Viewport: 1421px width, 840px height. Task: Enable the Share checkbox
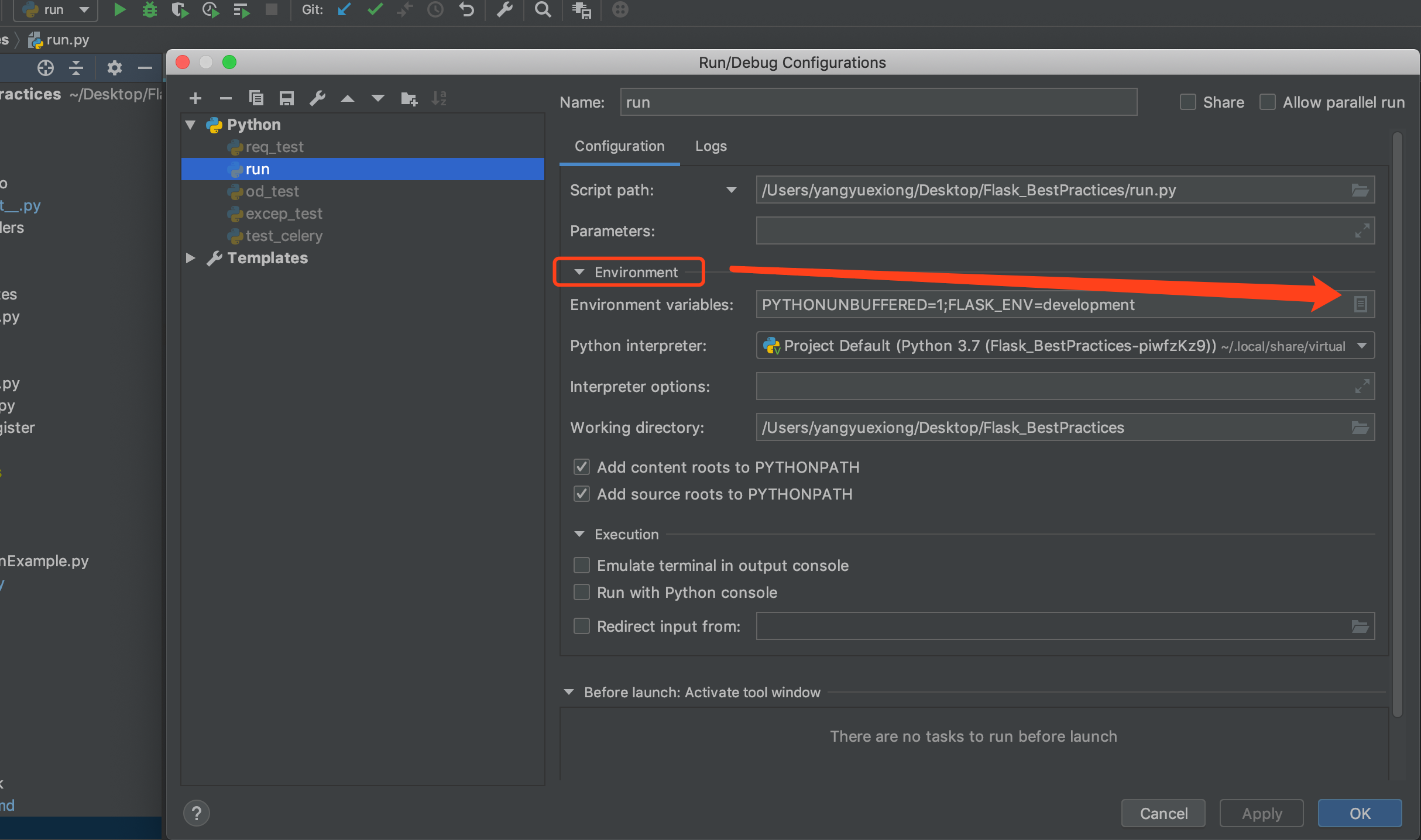click(1187, 102)
